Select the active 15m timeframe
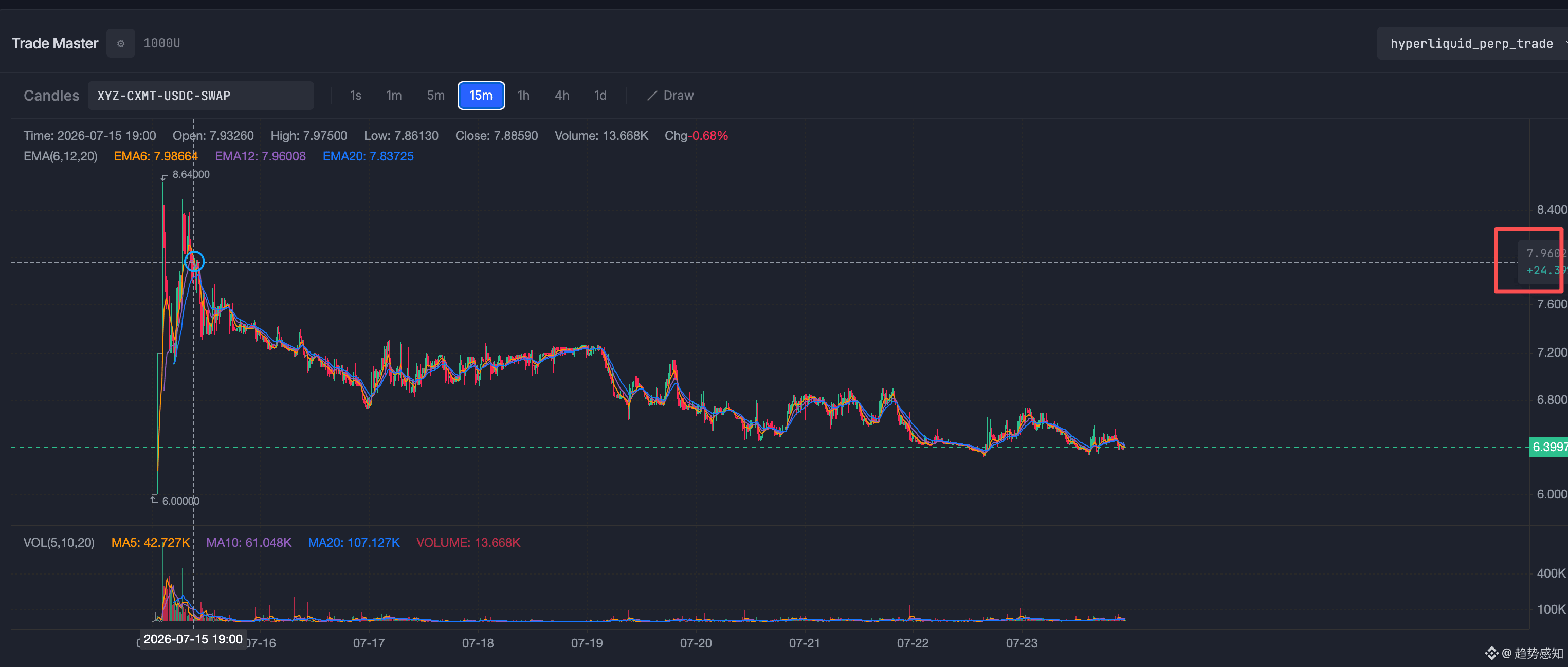This screenshot has width=1568, height=667. point(481,96)
